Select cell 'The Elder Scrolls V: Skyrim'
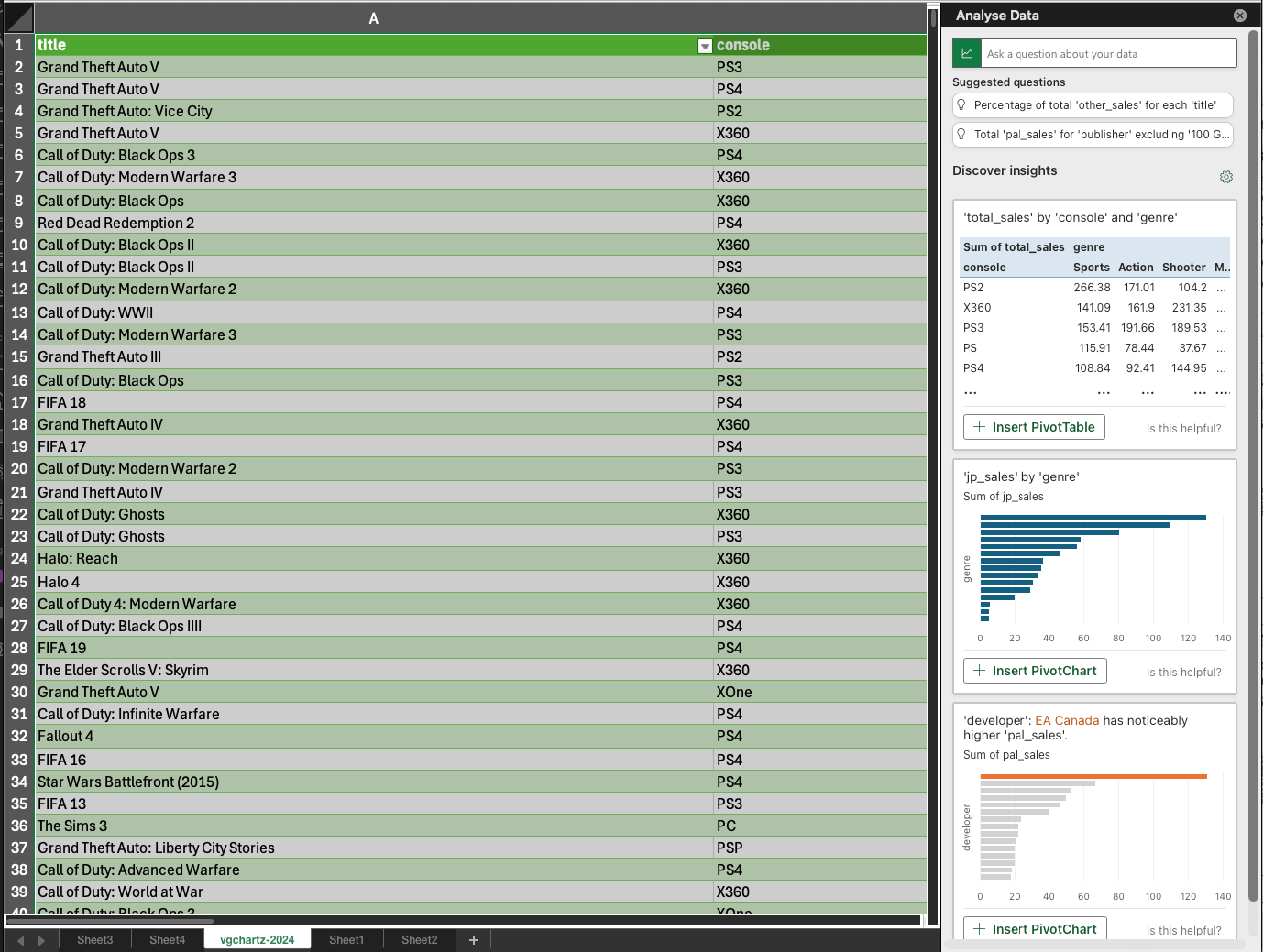Screen dimensions: 1263x952 [375, 670]
